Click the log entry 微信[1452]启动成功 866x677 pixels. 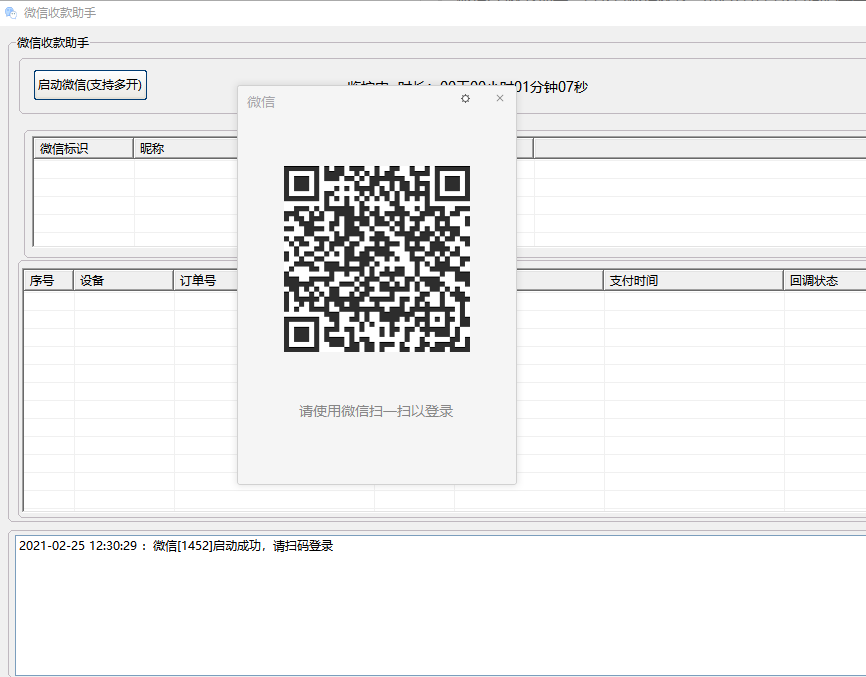pos(176,546)
